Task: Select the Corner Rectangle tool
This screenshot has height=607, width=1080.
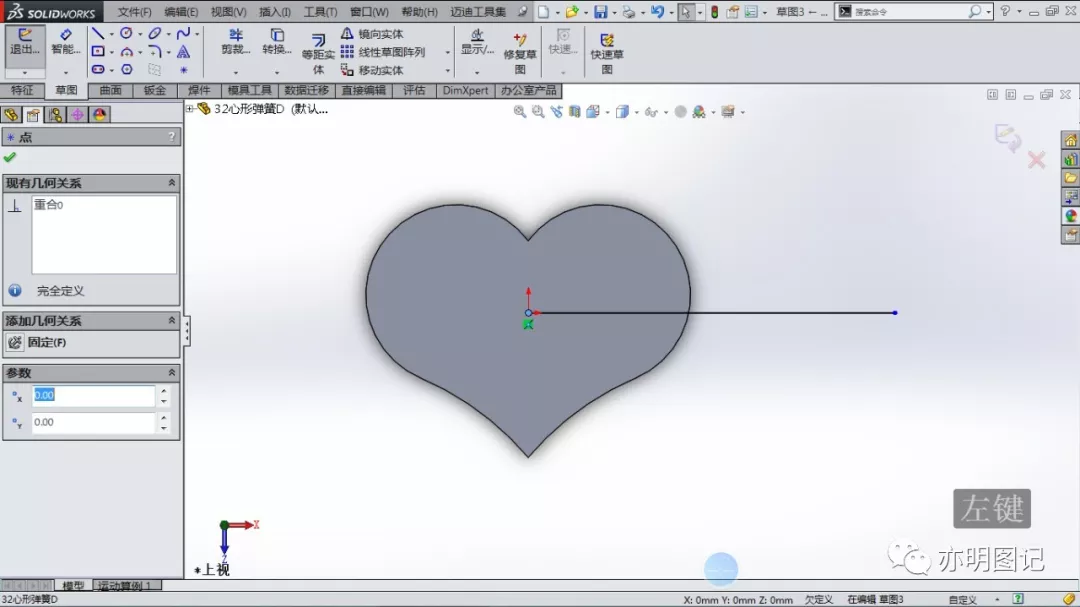Action: tap(98, 52)
